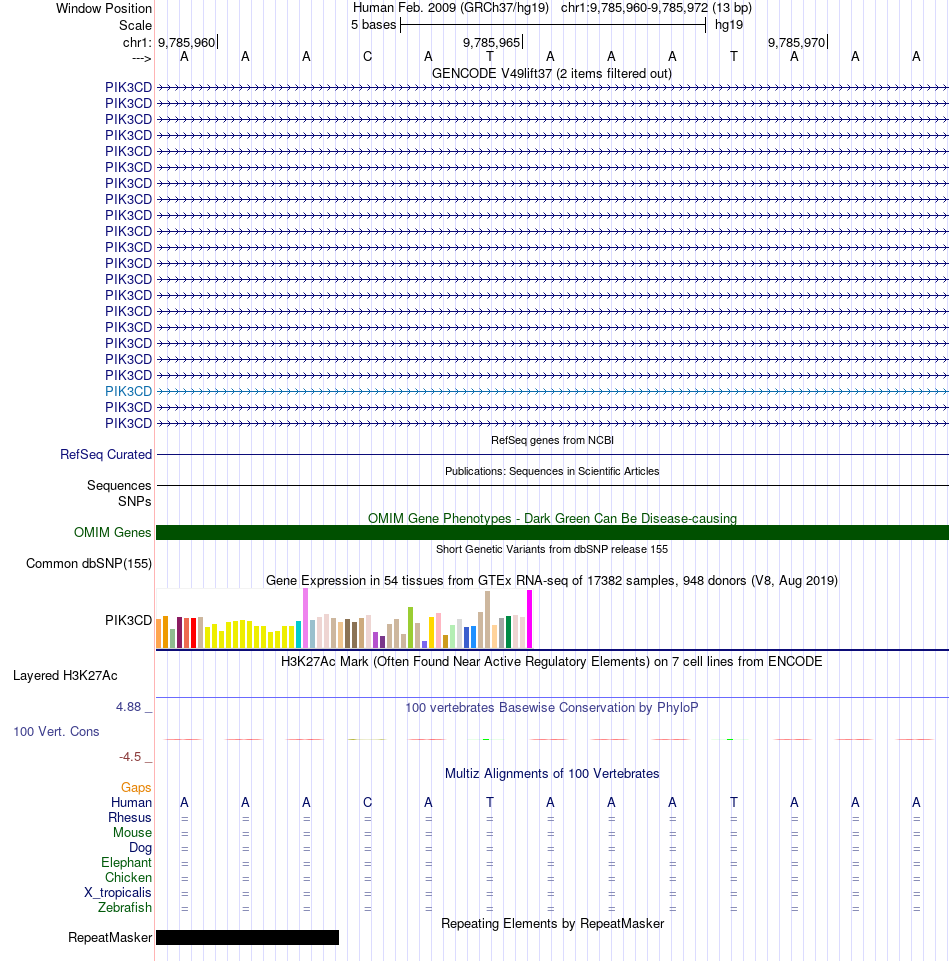Click the Window Position label
Screen dimensions: 950x961
pyautogui.click(x=104, y=9)
